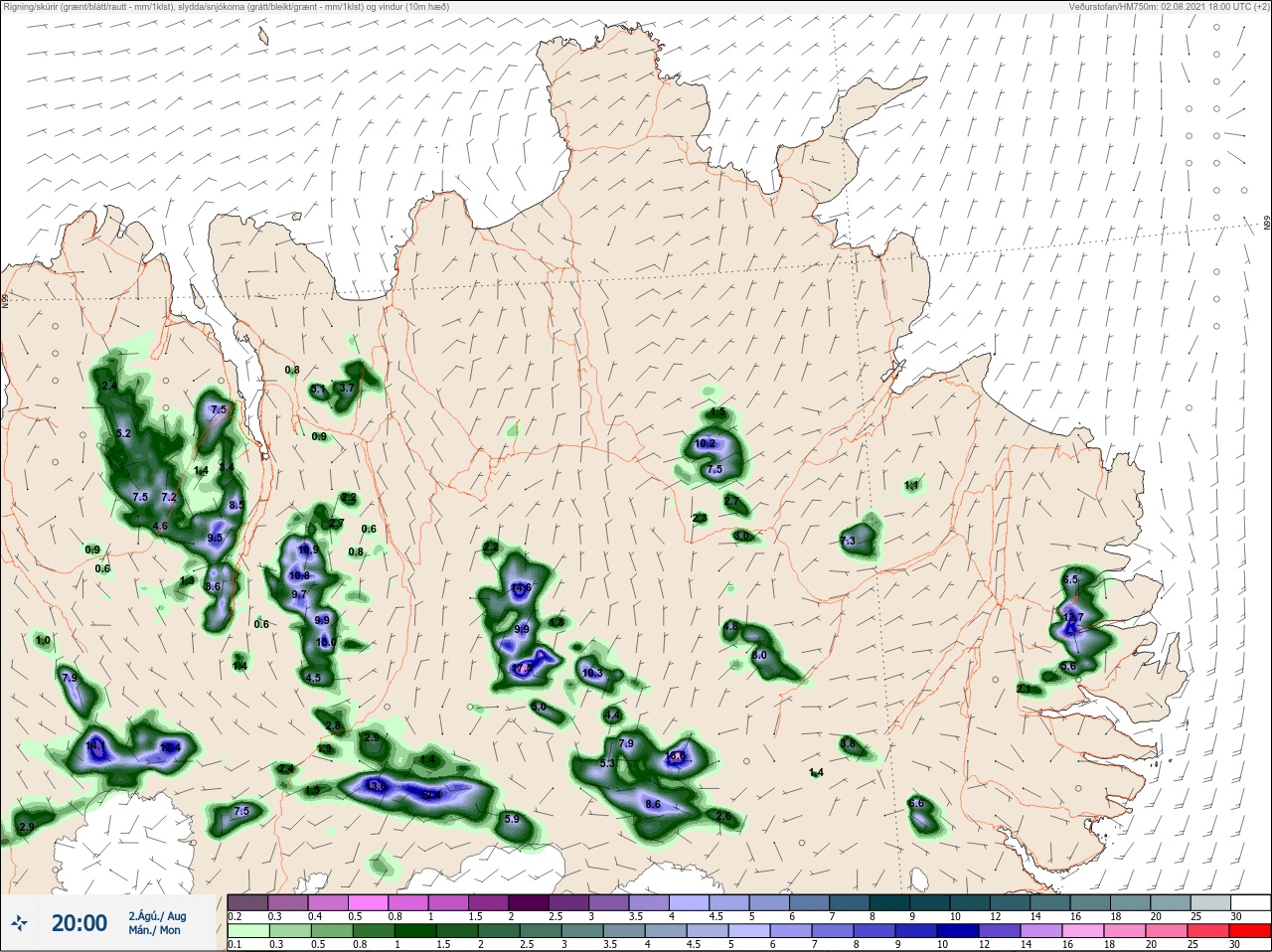Click the 2.1 precipitation value in the east

click(1024, 690)
